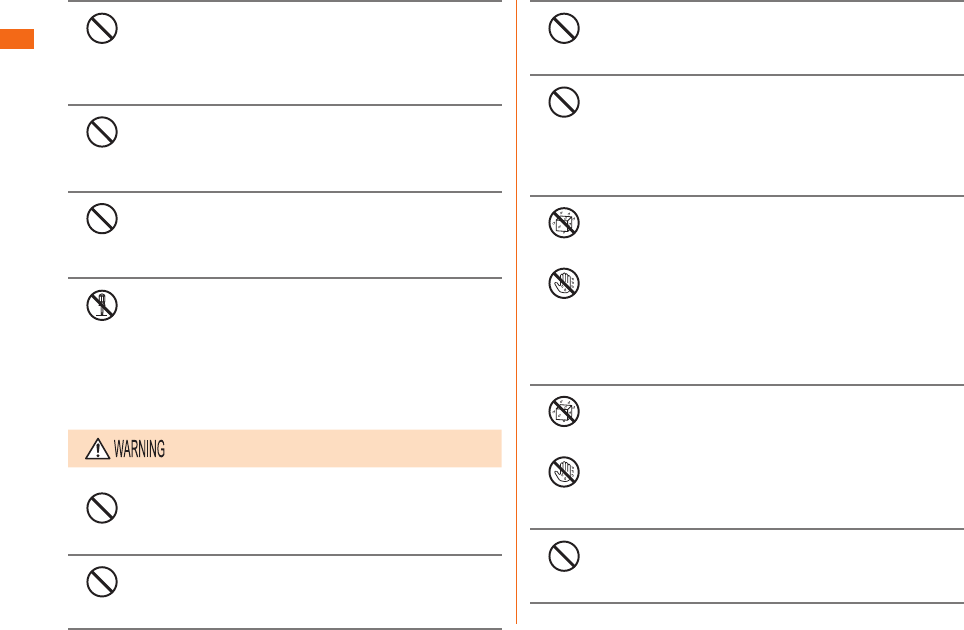Click the topmost prohibition icon in left column
Viewport: 964px width, 630px height.
[x=102, y=28]
